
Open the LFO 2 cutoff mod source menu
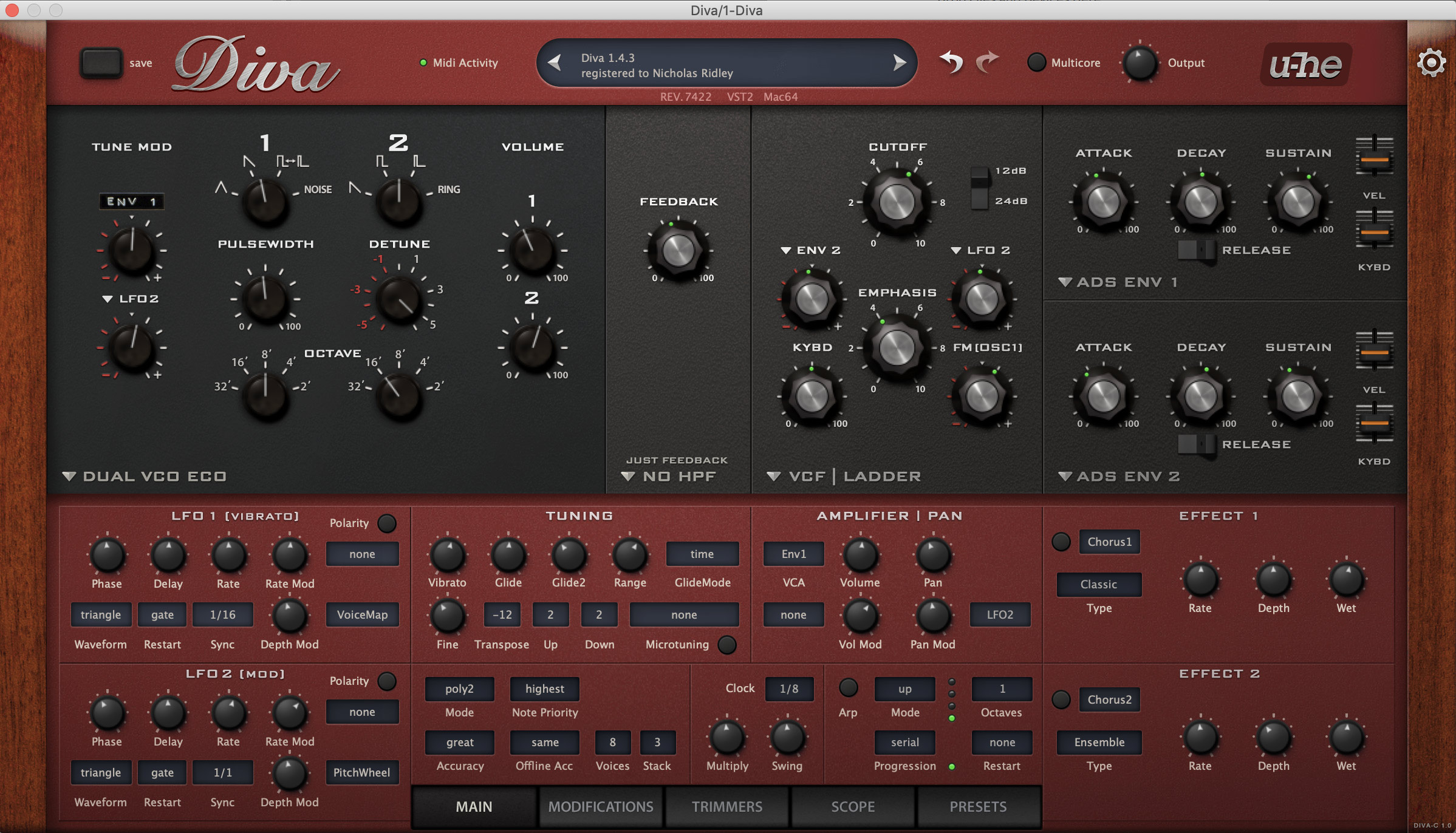[981, 250]
